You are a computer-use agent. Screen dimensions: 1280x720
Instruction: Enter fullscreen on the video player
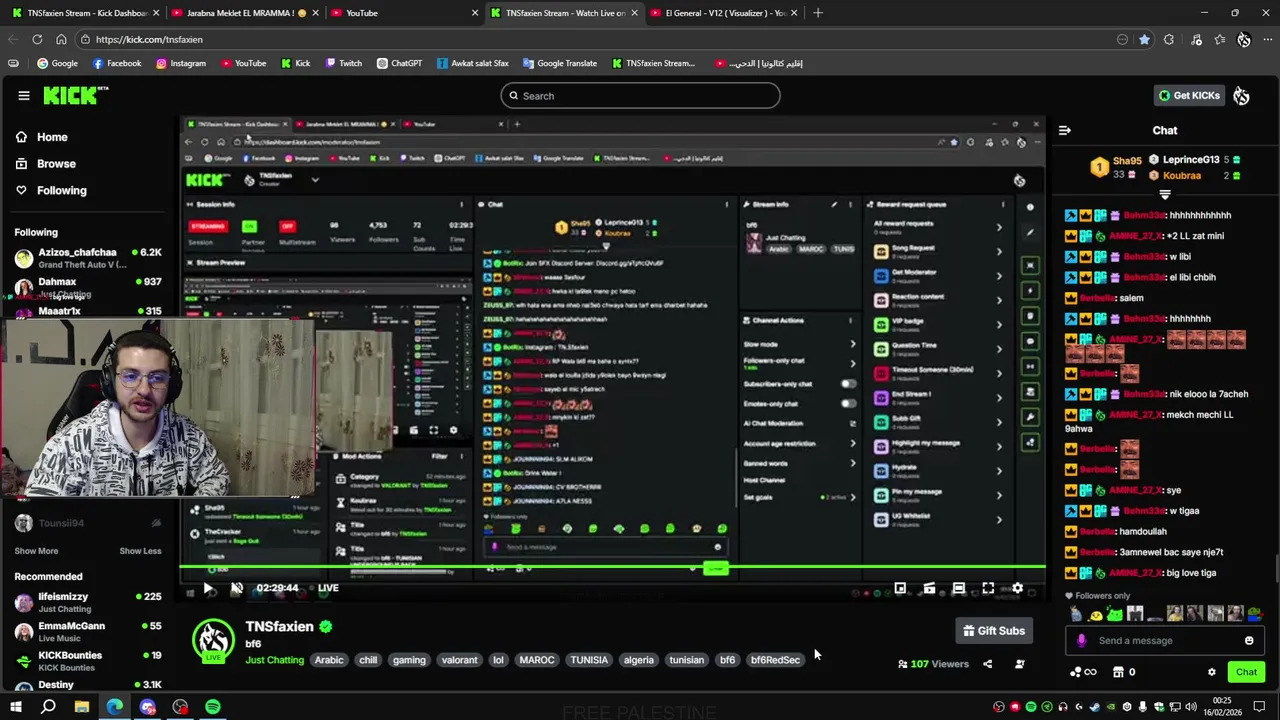pos(988,588)
